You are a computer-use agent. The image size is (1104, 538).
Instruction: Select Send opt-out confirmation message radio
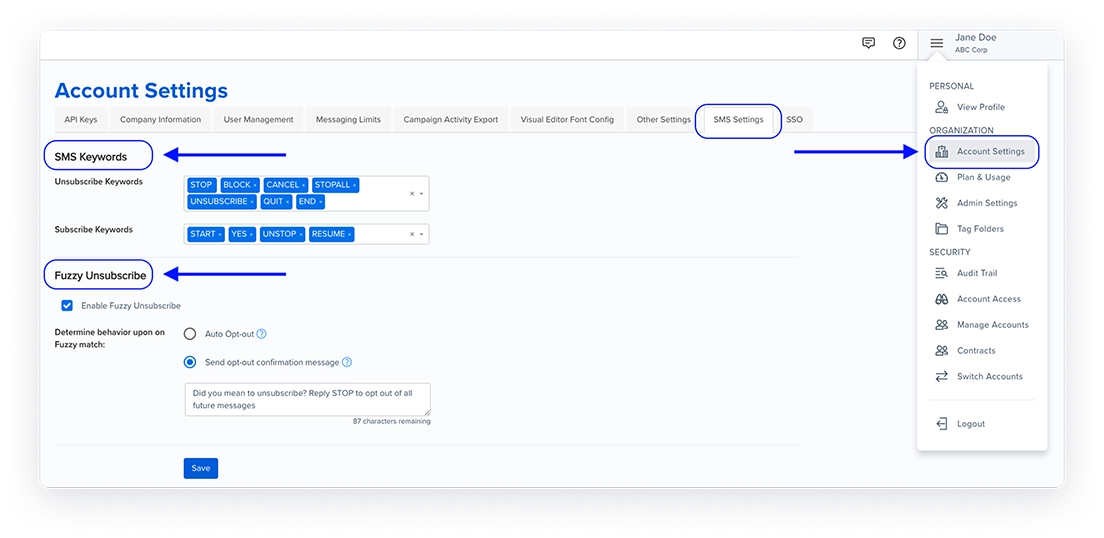(x=190, y=362)
